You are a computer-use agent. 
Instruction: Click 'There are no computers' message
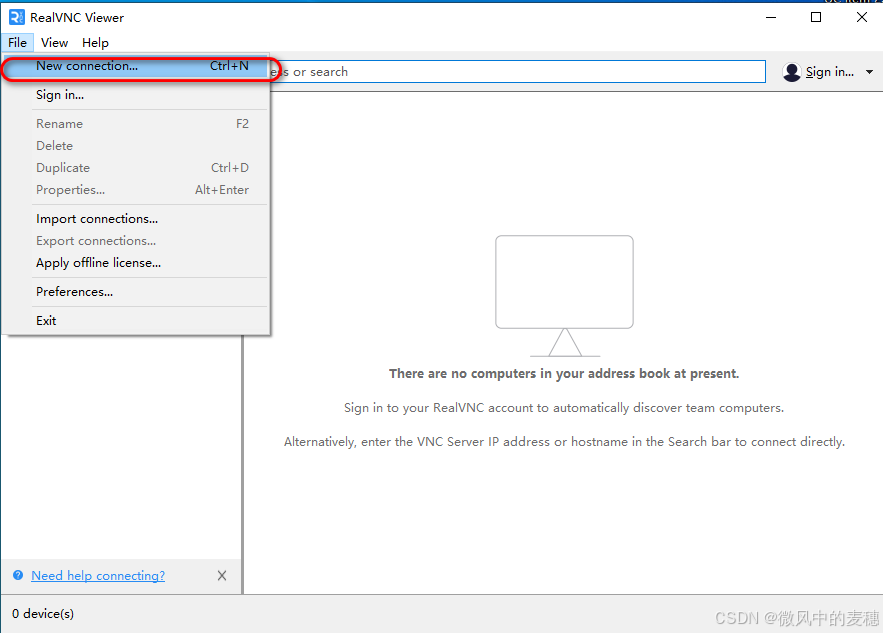pos(564,374)
